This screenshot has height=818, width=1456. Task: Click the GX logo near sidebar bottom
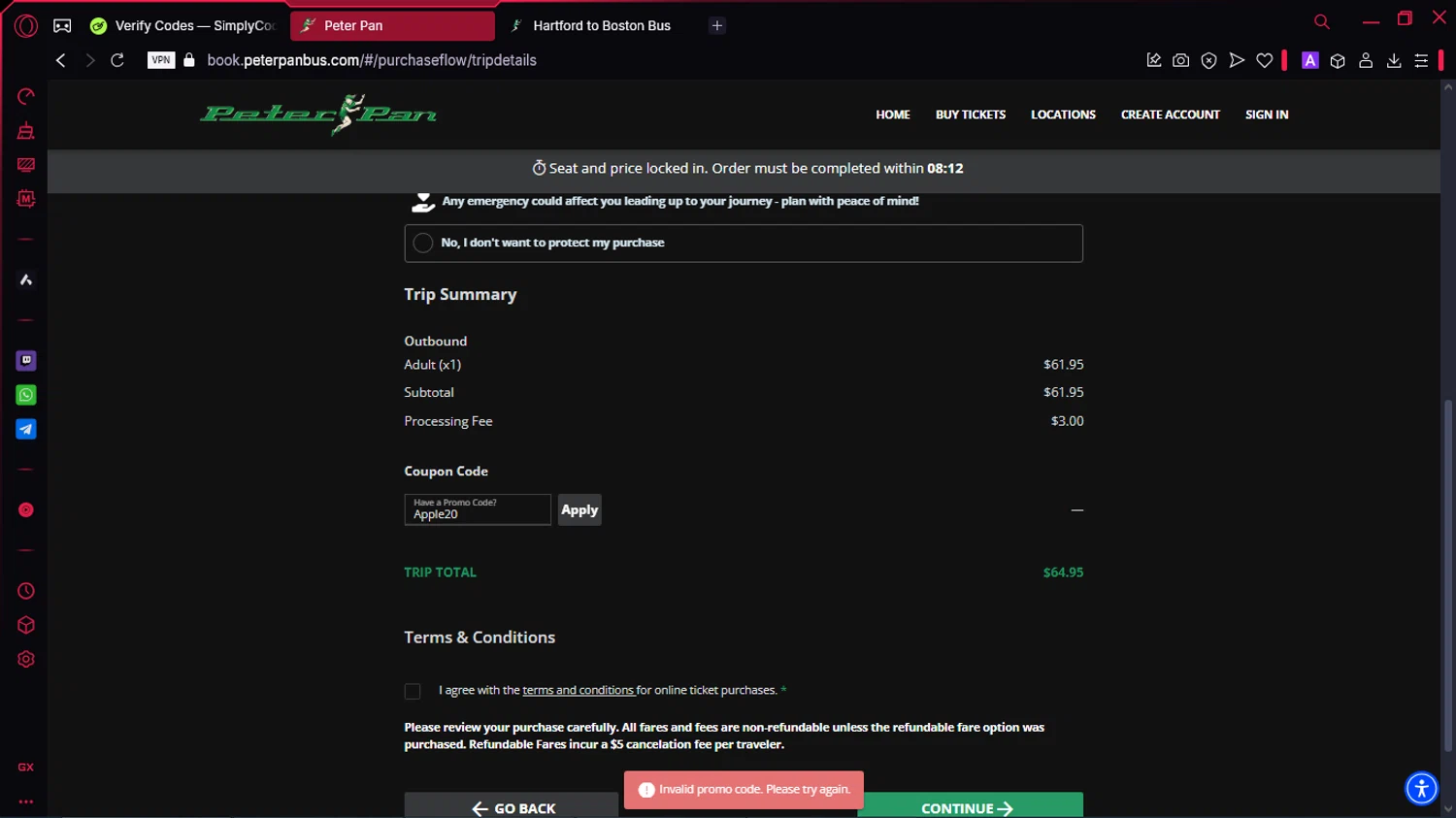coord(26,768)
